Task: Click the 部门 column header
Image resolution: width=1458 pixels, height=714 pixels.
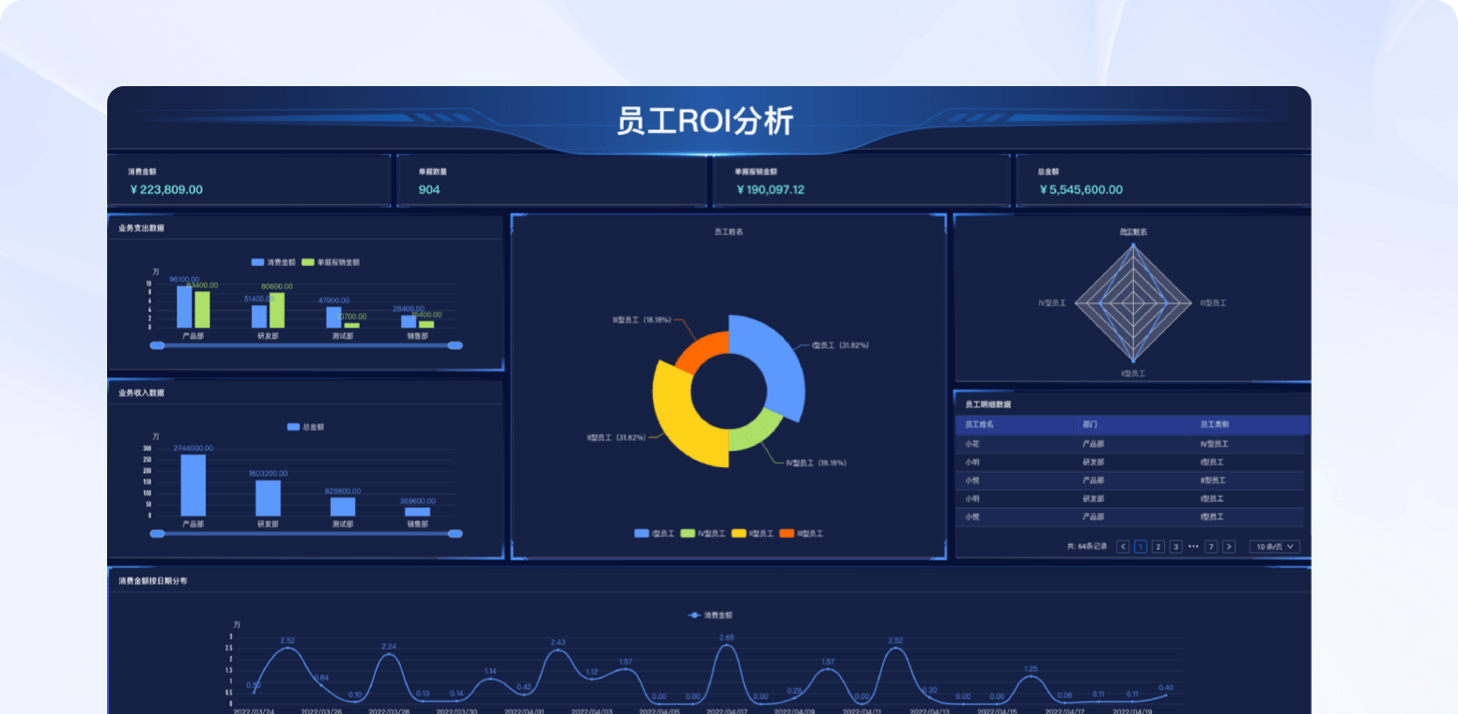Action: point(1089,425)
